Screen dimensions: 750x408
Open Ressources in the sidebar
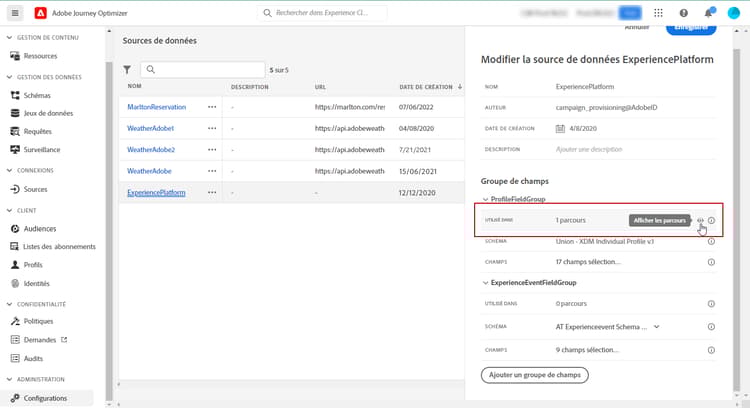pos(40,56)
